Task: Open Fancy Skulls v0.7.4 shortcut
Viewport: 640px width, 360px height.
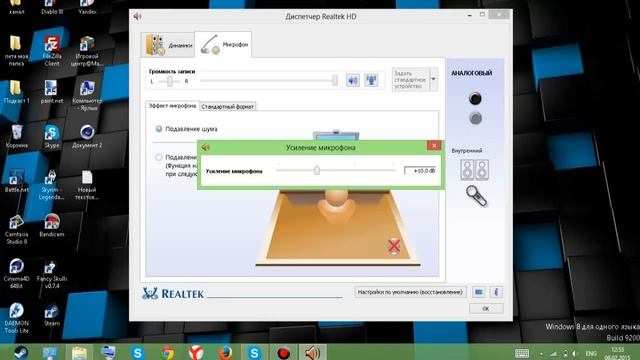Action: [x=52, y=273]
